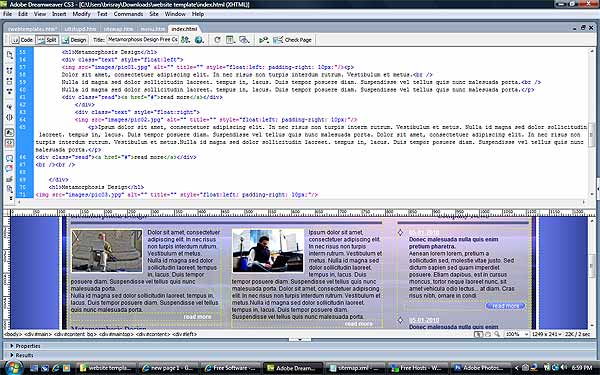Open the Window menu
Image resolution: width=600 pixels, height=375 pixels.
click(175, 14)
